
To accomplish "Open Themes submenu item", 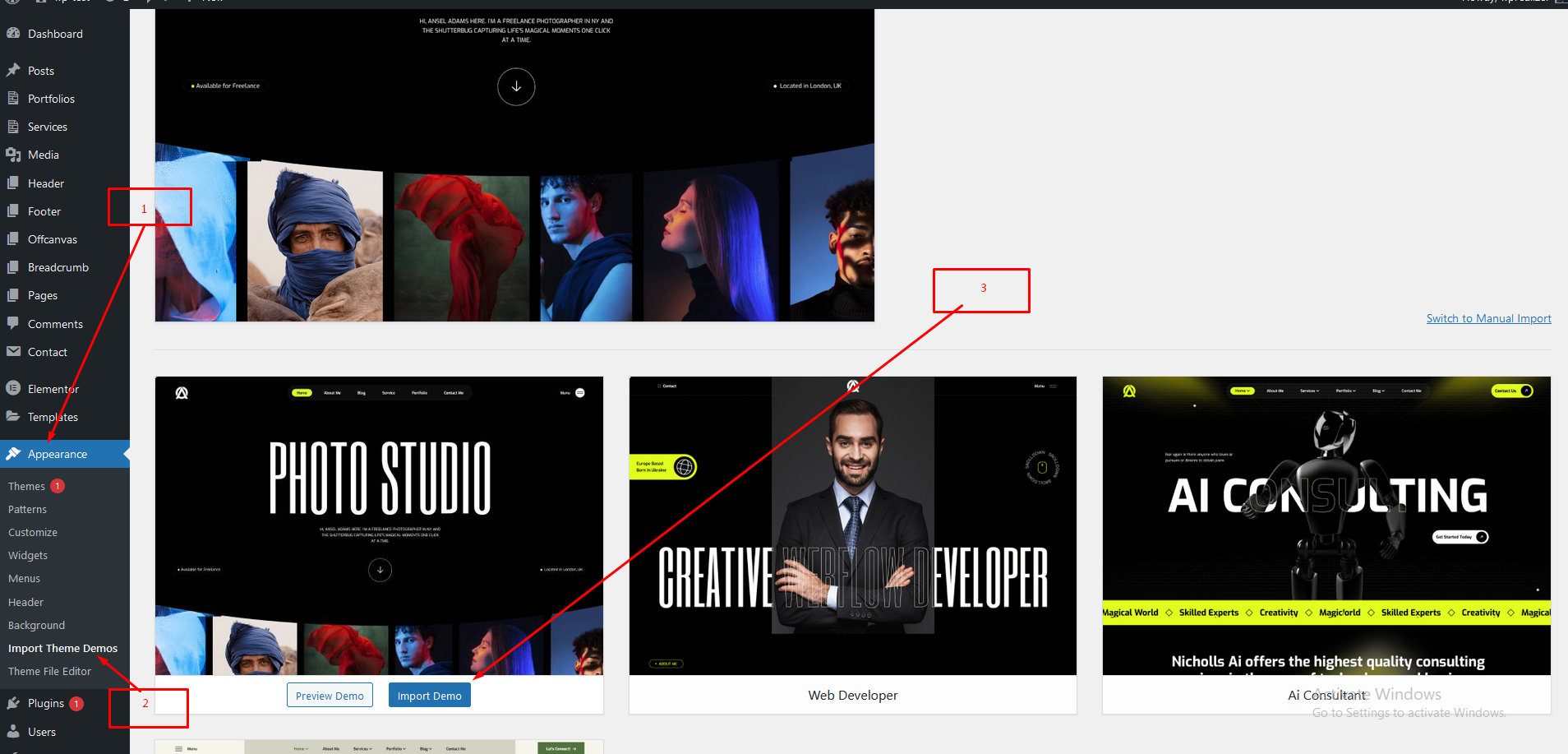I will (26, 486).
